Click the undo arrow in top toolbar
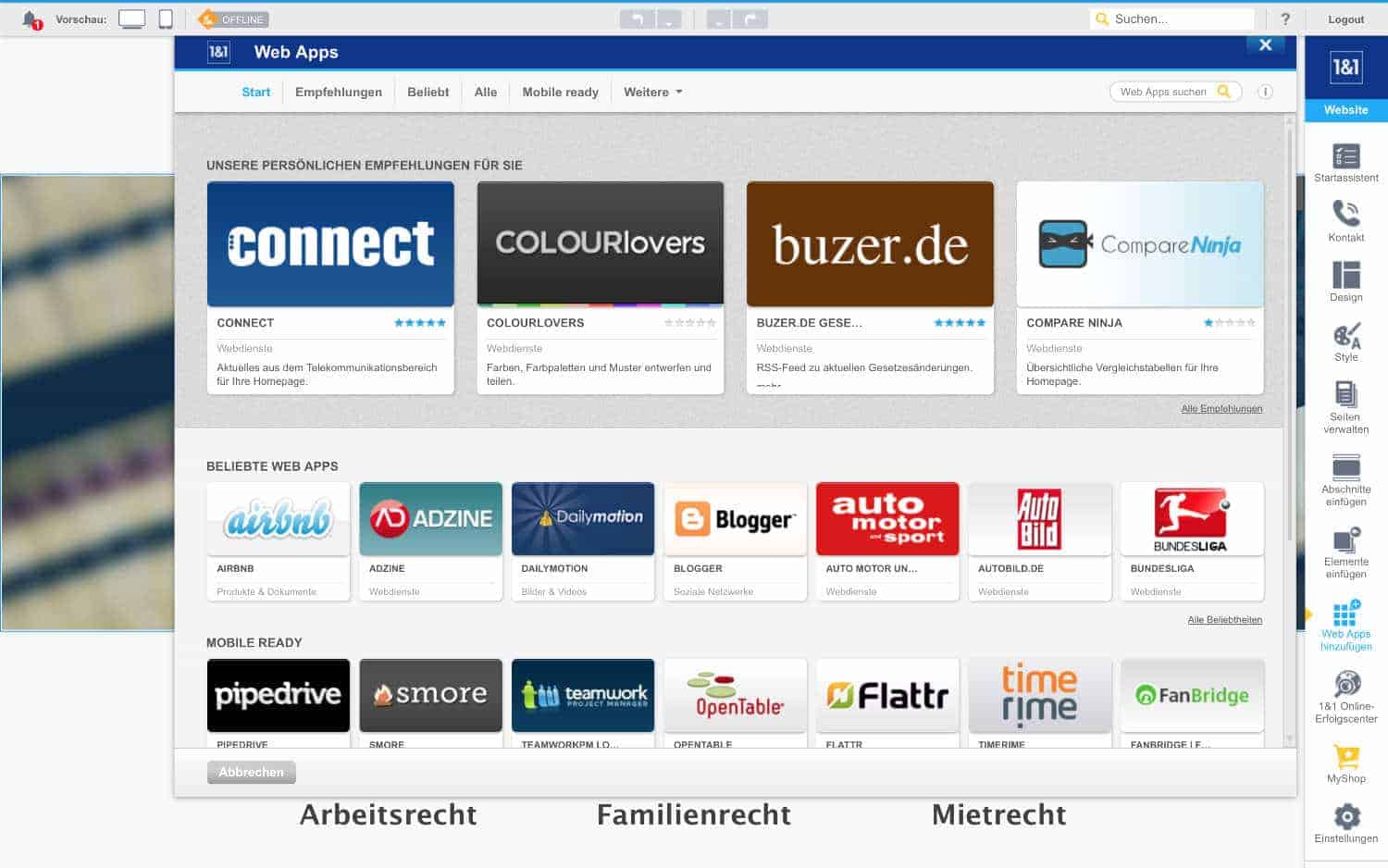Image resolution: width=1388 pixels, height=868 pixels. tap(638, 19)
